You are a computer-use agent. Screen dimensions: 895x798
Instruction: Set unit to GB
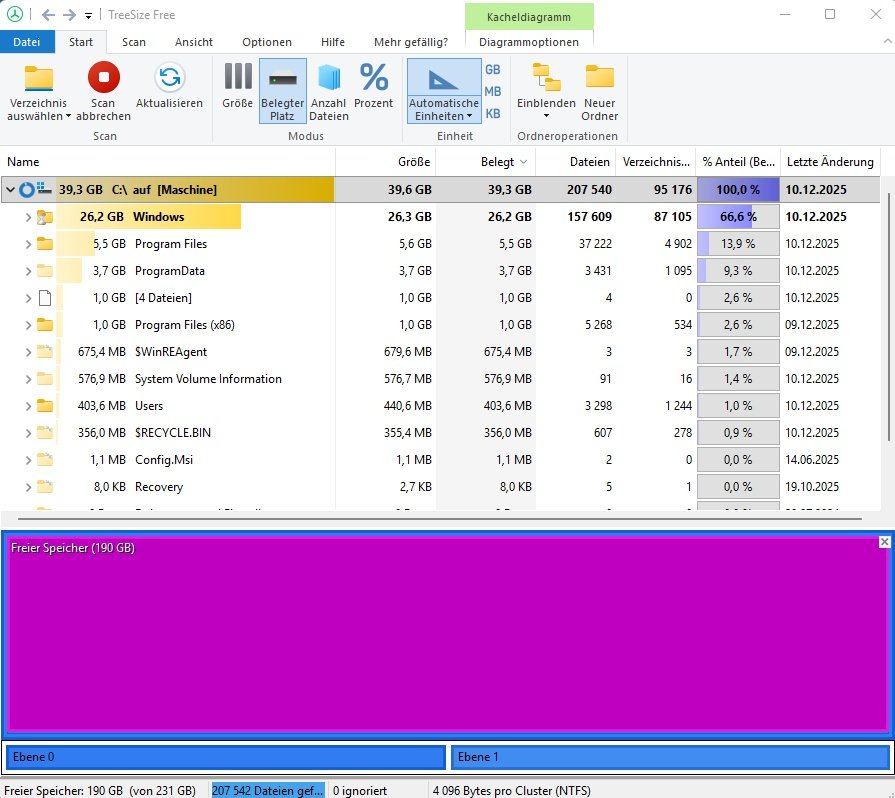pos(493,70)
